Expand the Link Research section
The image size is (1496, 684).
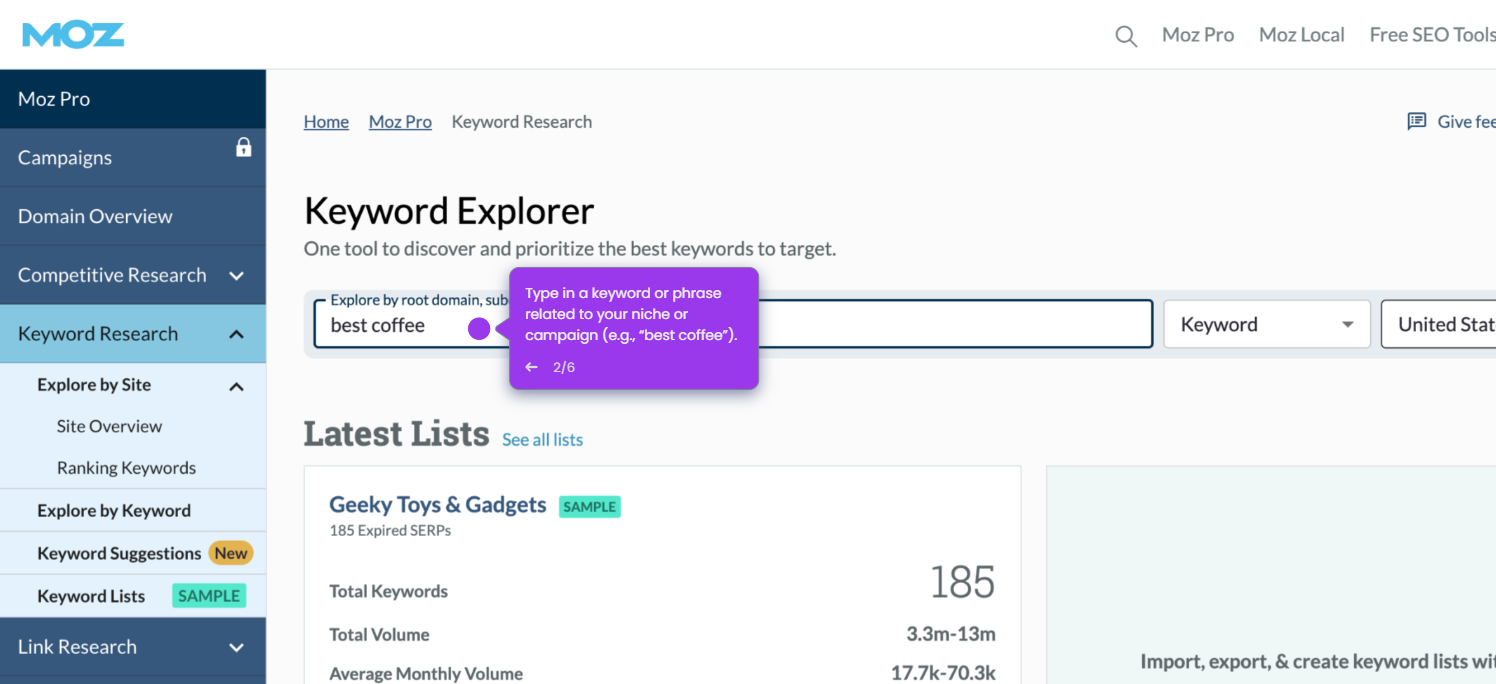pos(237,647)
